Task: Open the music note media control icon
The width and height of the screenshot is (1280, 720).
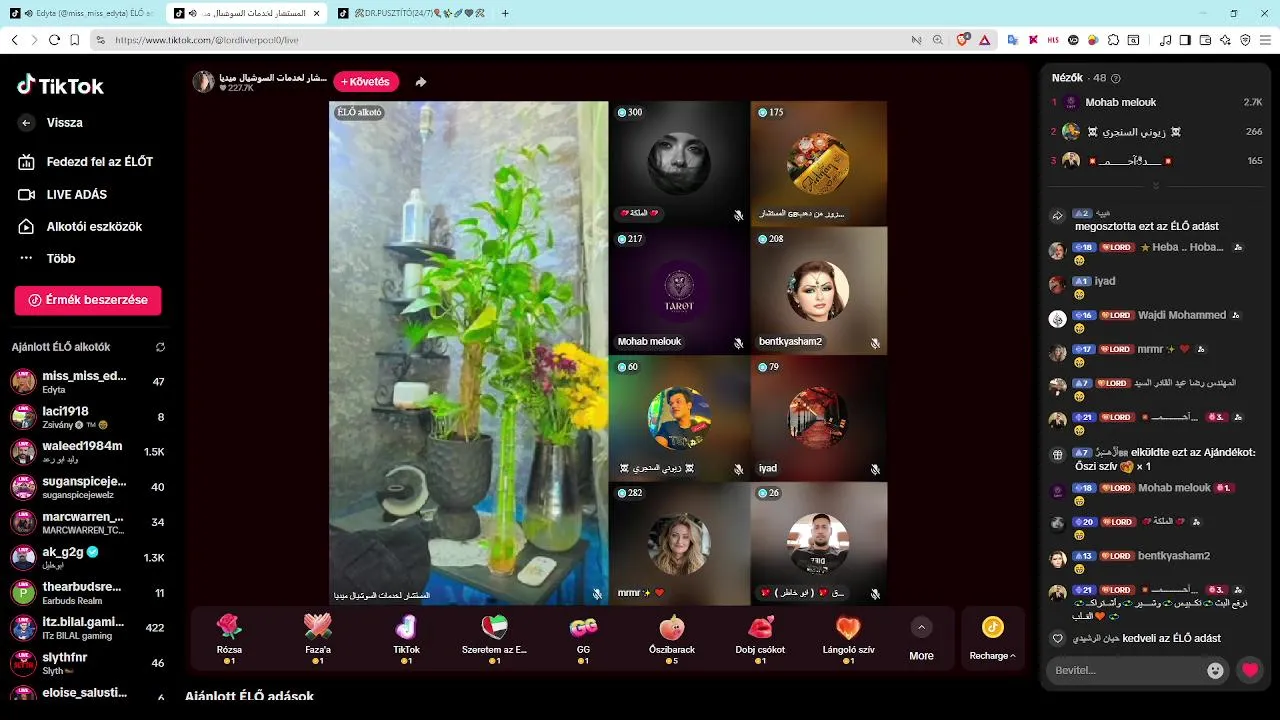Action: tap(1165, 40)
